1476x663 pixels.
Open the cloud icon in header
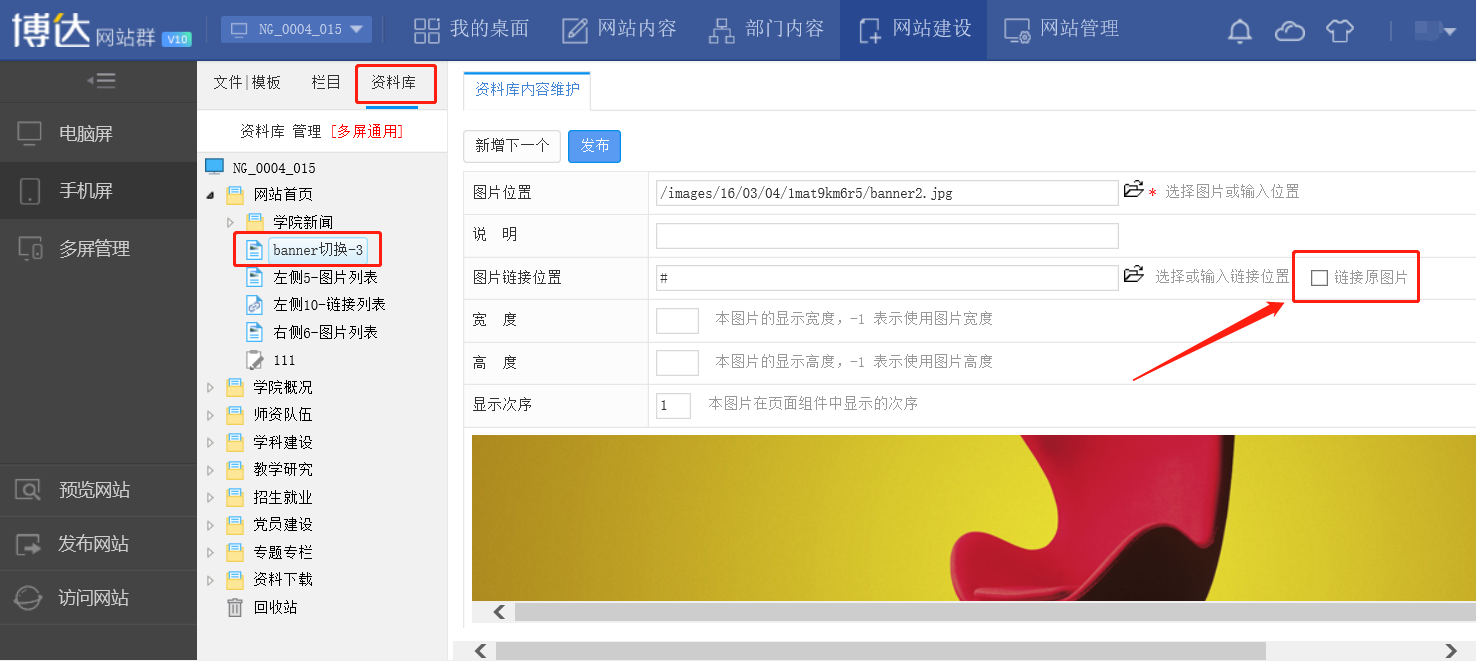point(1289,30)
